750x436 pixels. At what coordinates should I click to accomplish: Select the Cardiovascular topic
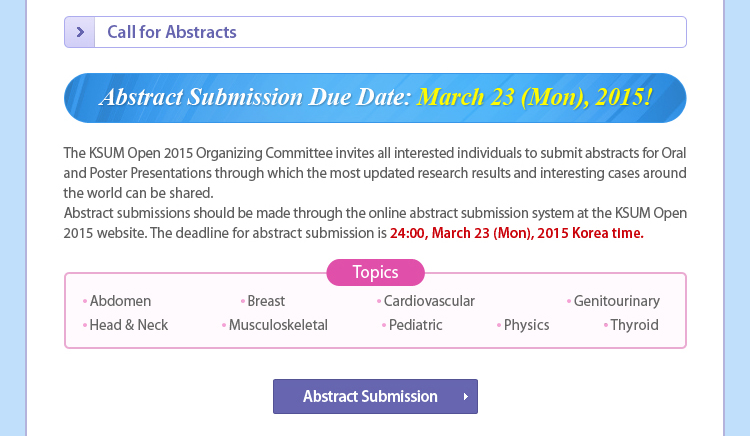point(429,301)
